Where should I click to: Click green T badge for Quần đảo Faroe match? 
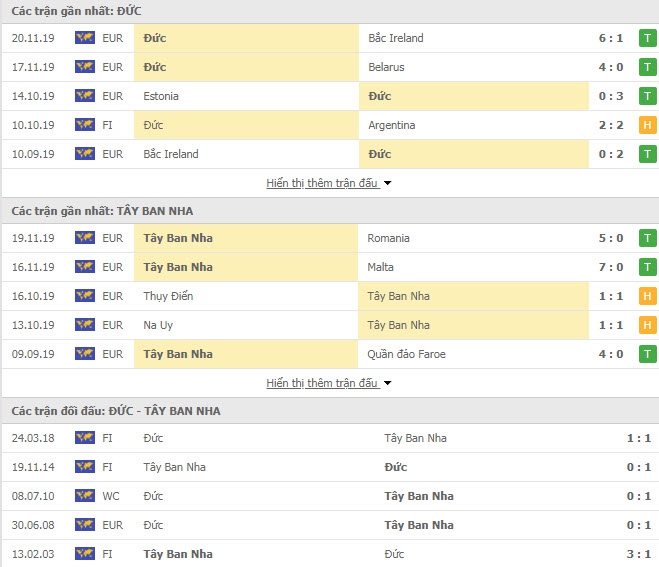click(x=647, y=354)
